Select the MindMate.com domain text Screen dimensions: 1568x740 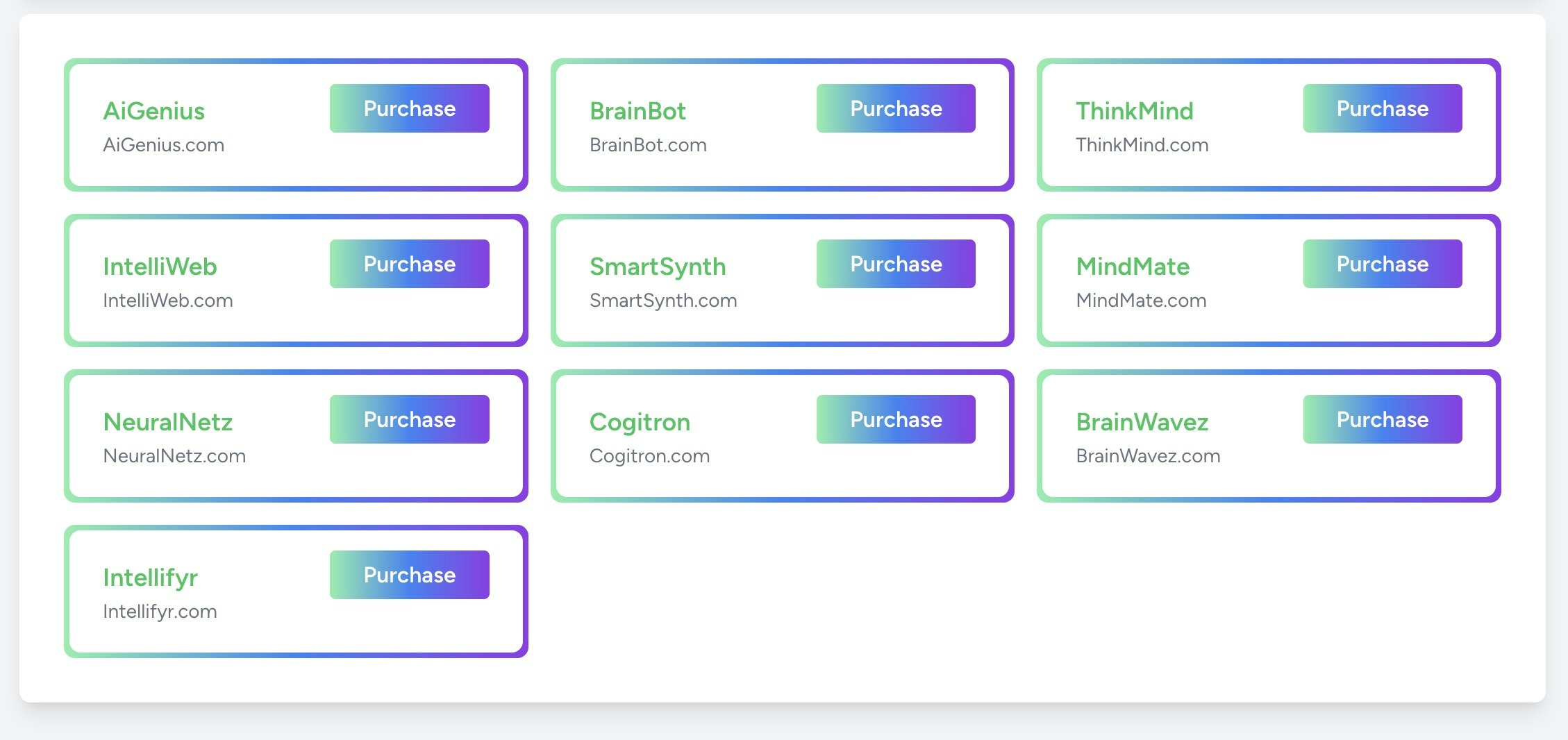point(1141,301)
